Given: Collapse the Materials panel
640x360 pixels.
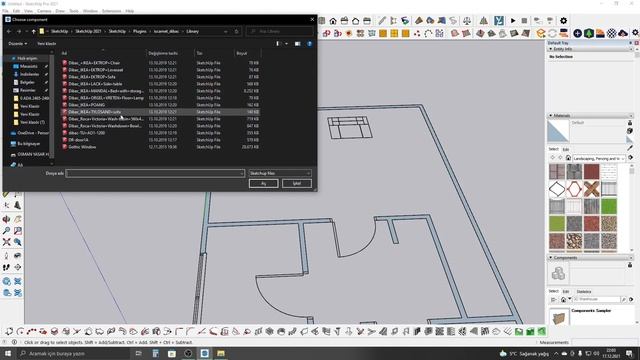Looking at the screenshot, I should [x=550, y=116].
